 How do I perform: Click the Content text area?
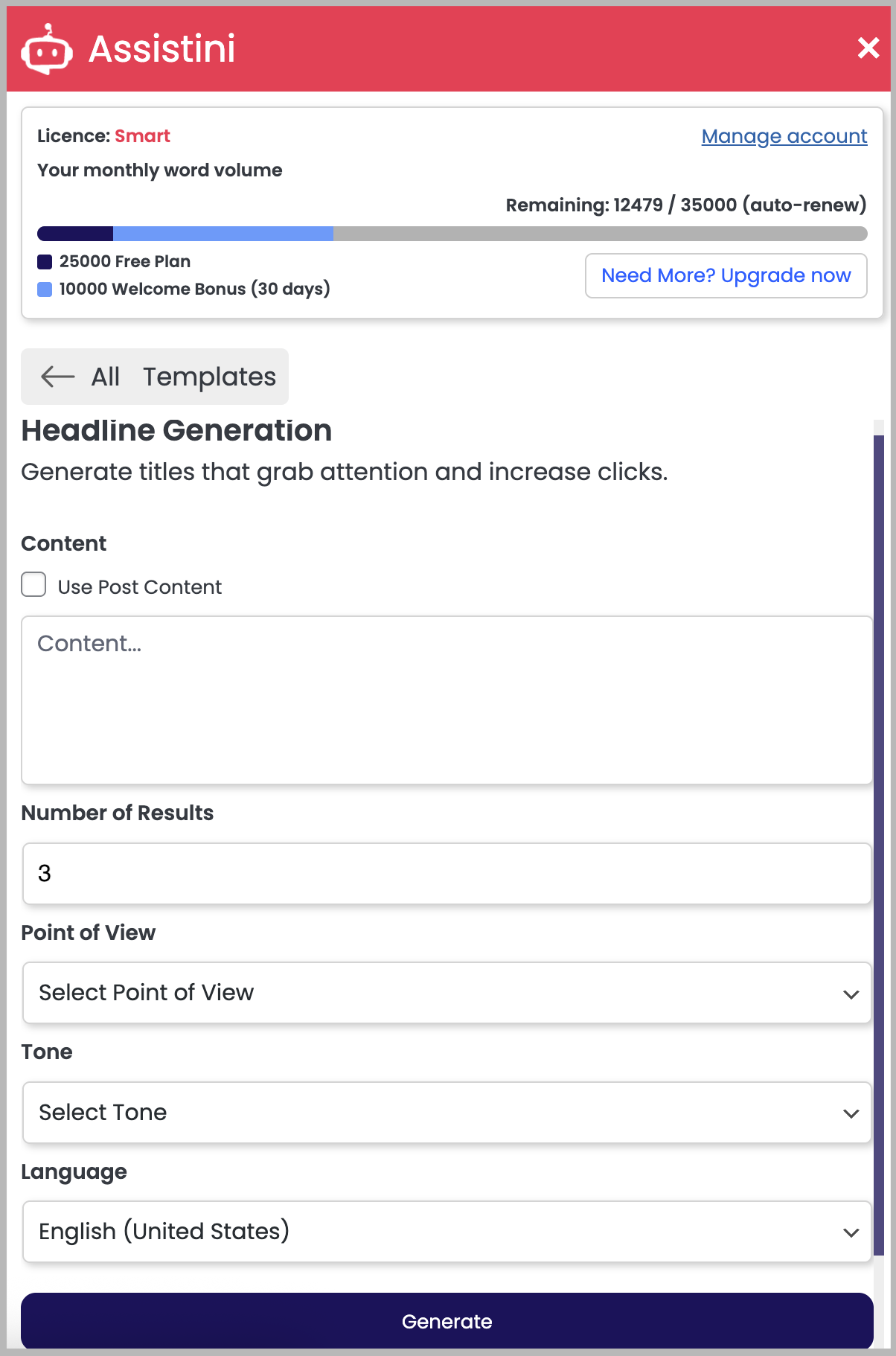click(x=447, y=700)
